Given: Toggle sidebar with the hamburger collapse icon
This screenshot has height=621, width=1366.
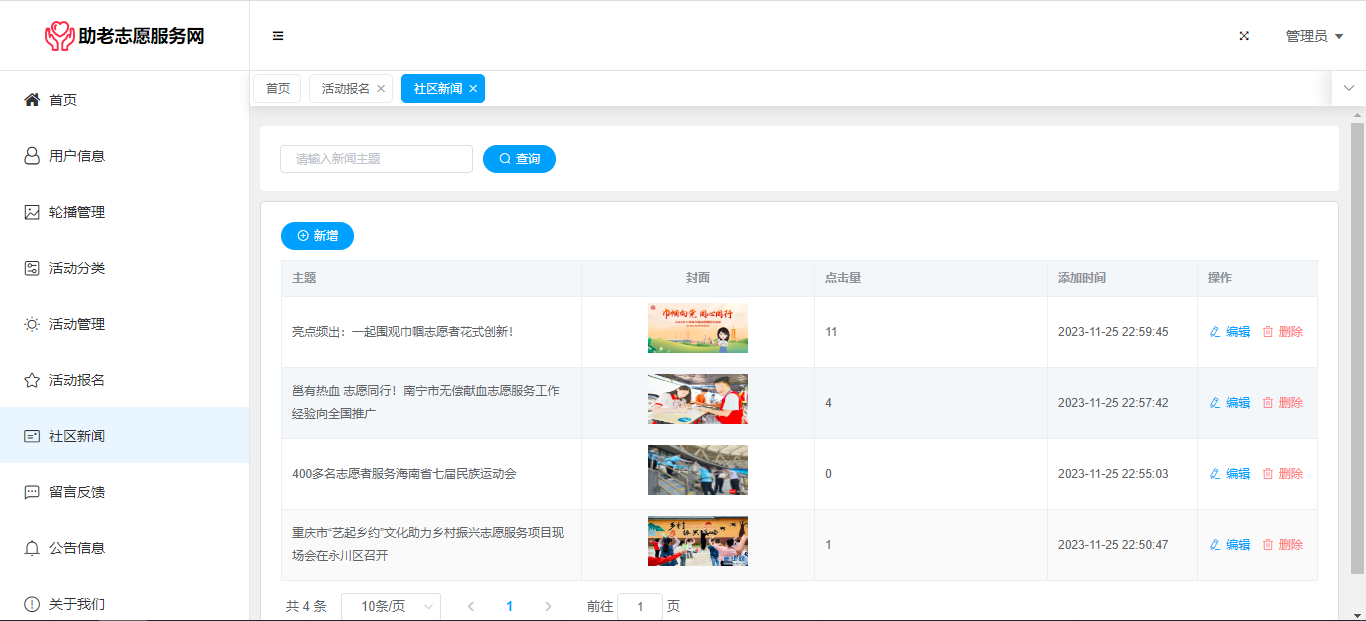Looking at the screenshot, I should tap(278, 36).
